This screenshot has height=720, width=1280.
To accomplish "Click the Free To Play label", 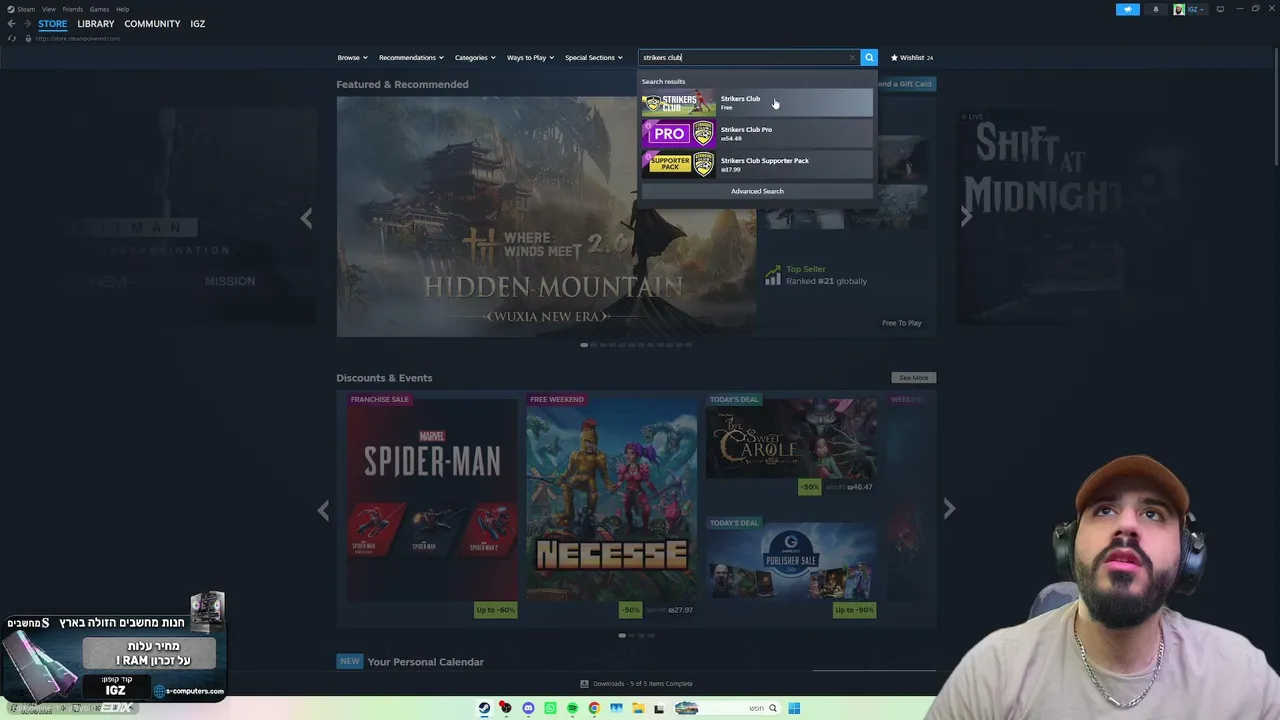I will [902, 323].
